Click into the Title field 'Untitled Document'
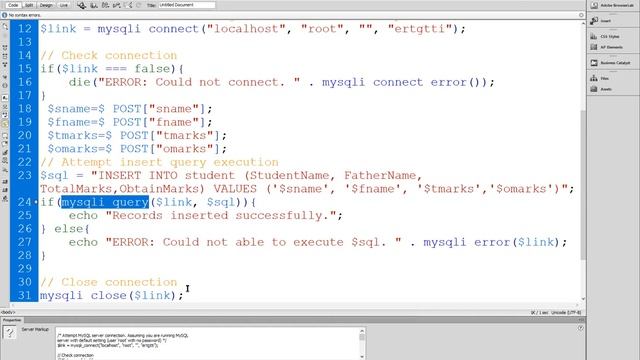The height and width of the screenshot is (360, 640). click(187, 5)
